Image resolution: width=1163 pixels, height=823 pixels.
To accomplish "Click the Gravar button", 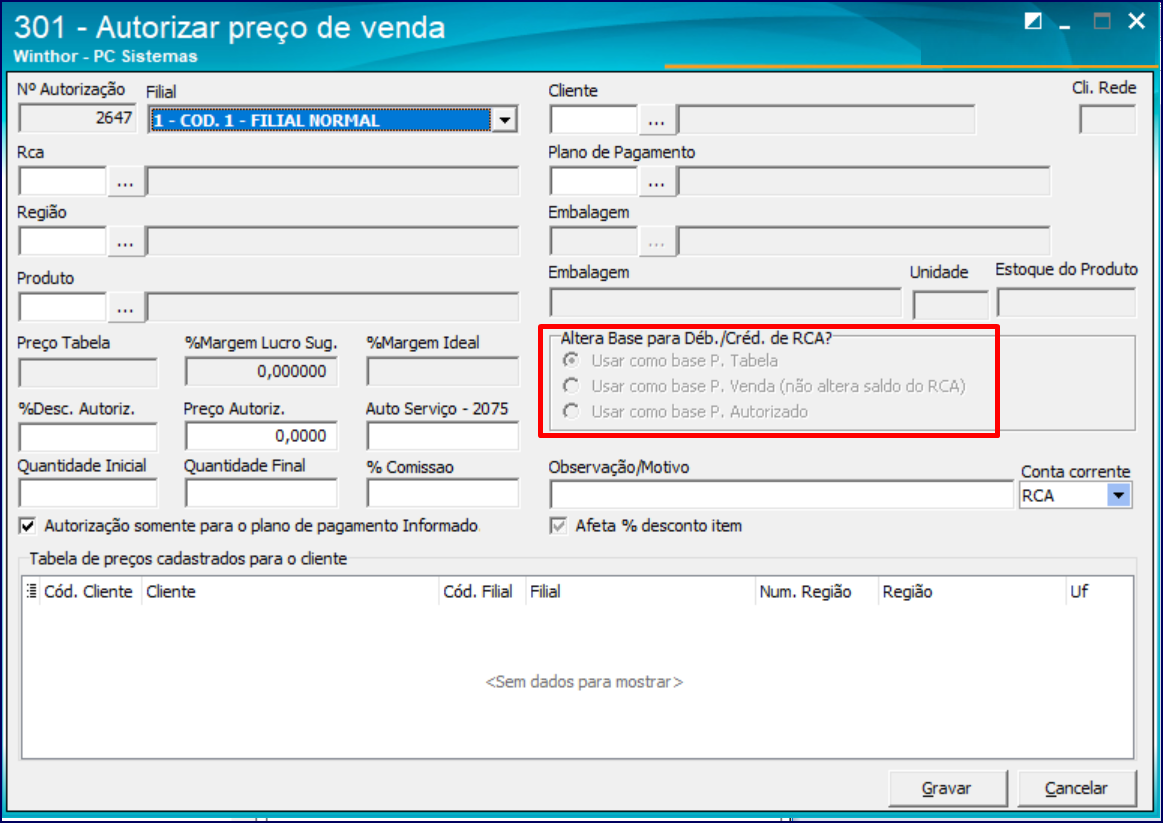I will (x=947, y=788).
